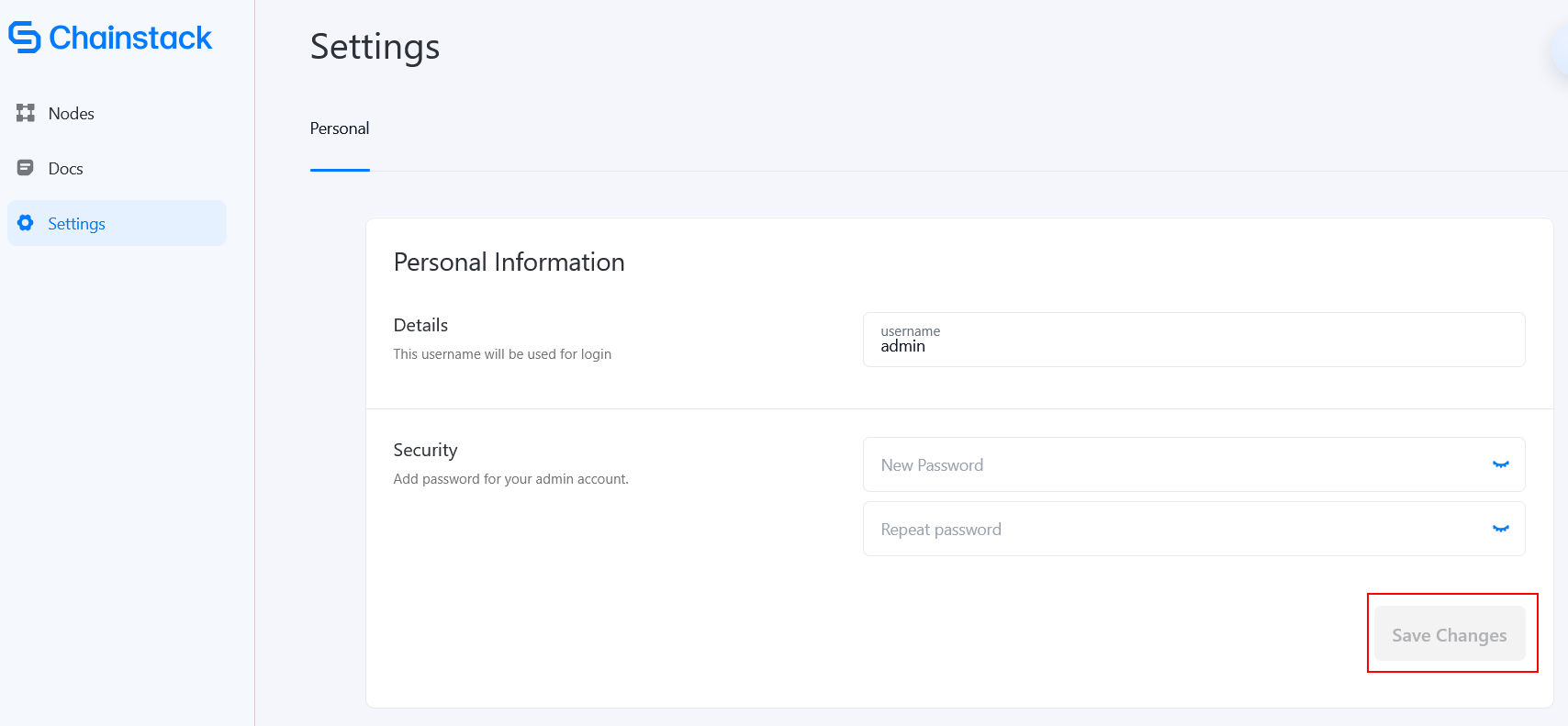The height and width of the screenshot is (726, 1568).
Task: Click the Nodes grid icon in sidebar
Action: 26,113
